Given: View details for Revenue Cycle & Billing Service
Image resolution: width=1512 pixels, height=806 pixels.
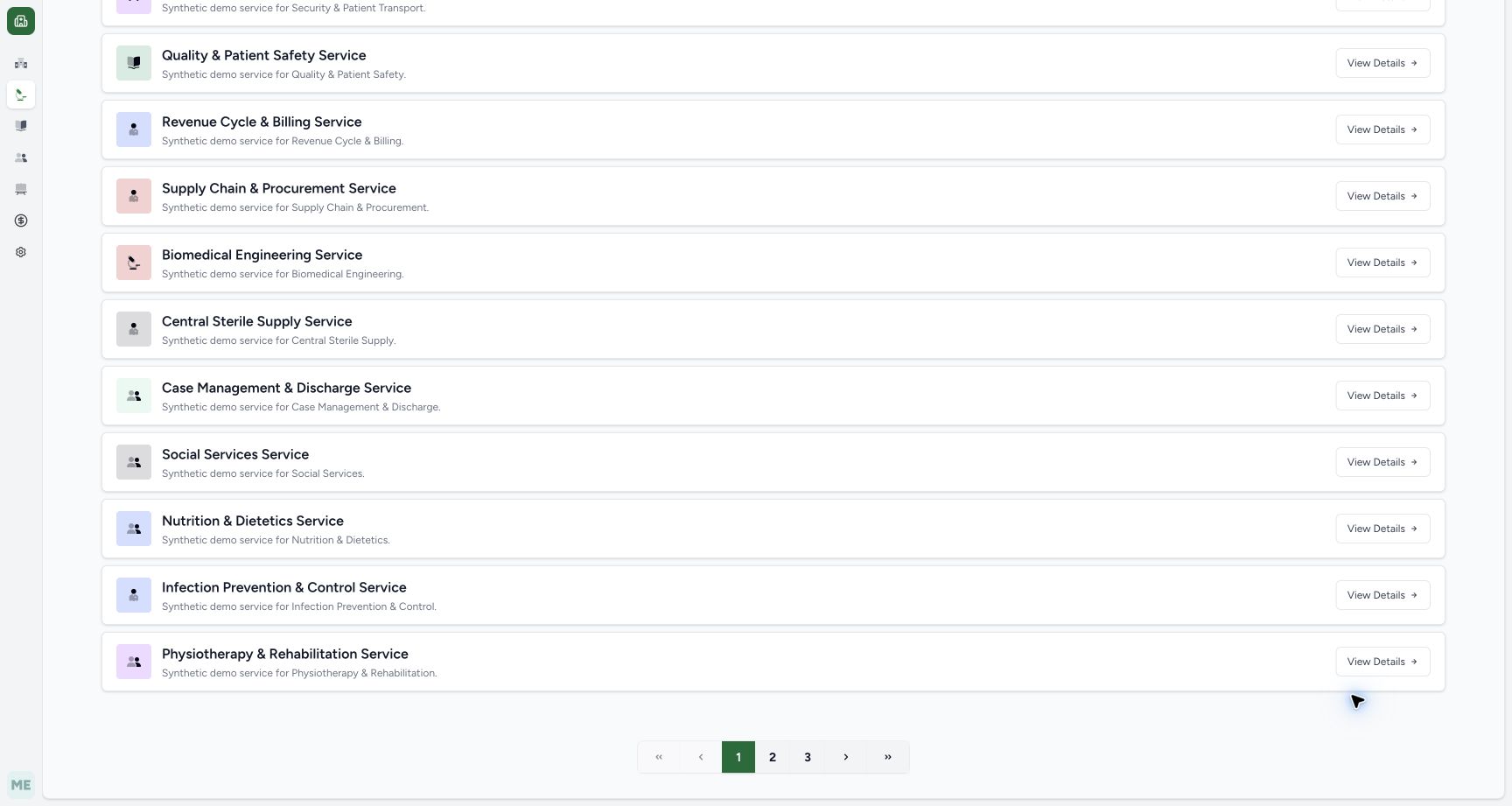Looking at the screenshot, I should click(1382, 130).
